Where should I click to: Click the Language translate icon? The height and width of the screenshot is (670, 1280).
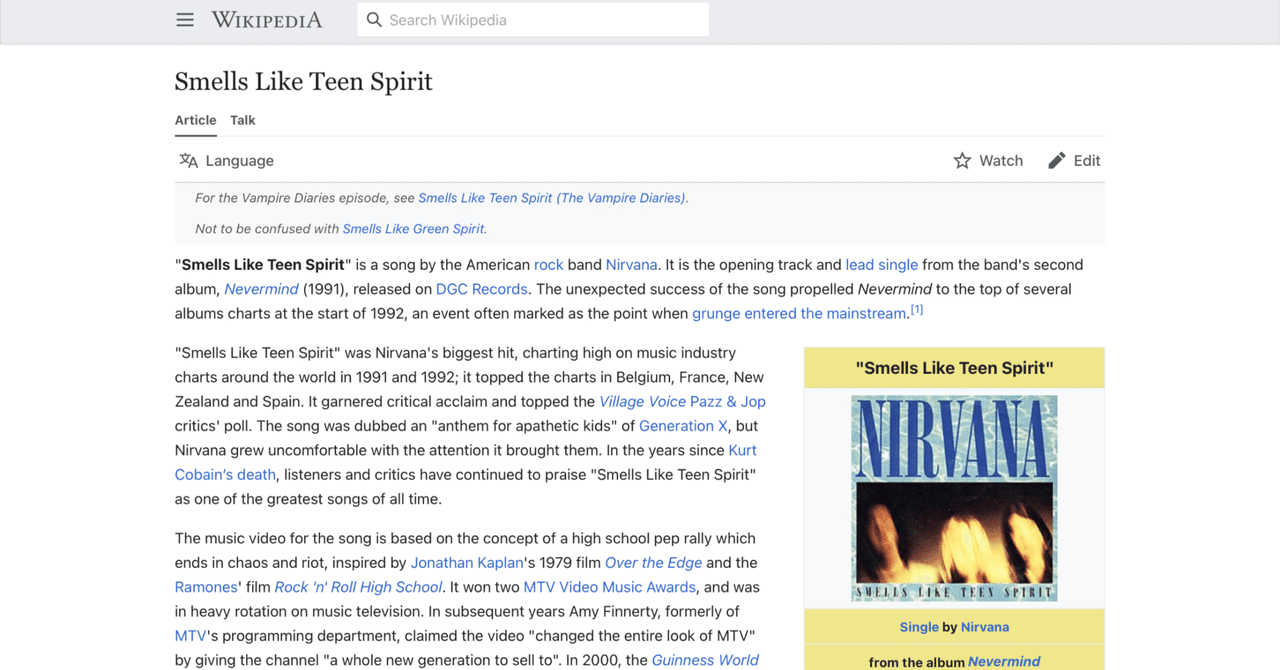[188, 160]
